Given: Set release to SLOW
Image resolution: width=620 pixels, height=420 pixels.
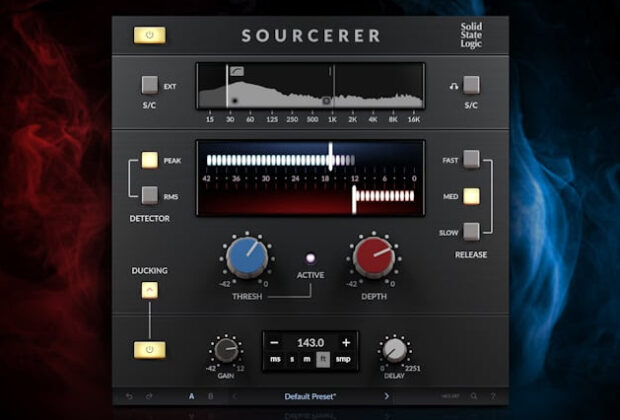Looking at the screenshot, I should (x=471, y=232).
